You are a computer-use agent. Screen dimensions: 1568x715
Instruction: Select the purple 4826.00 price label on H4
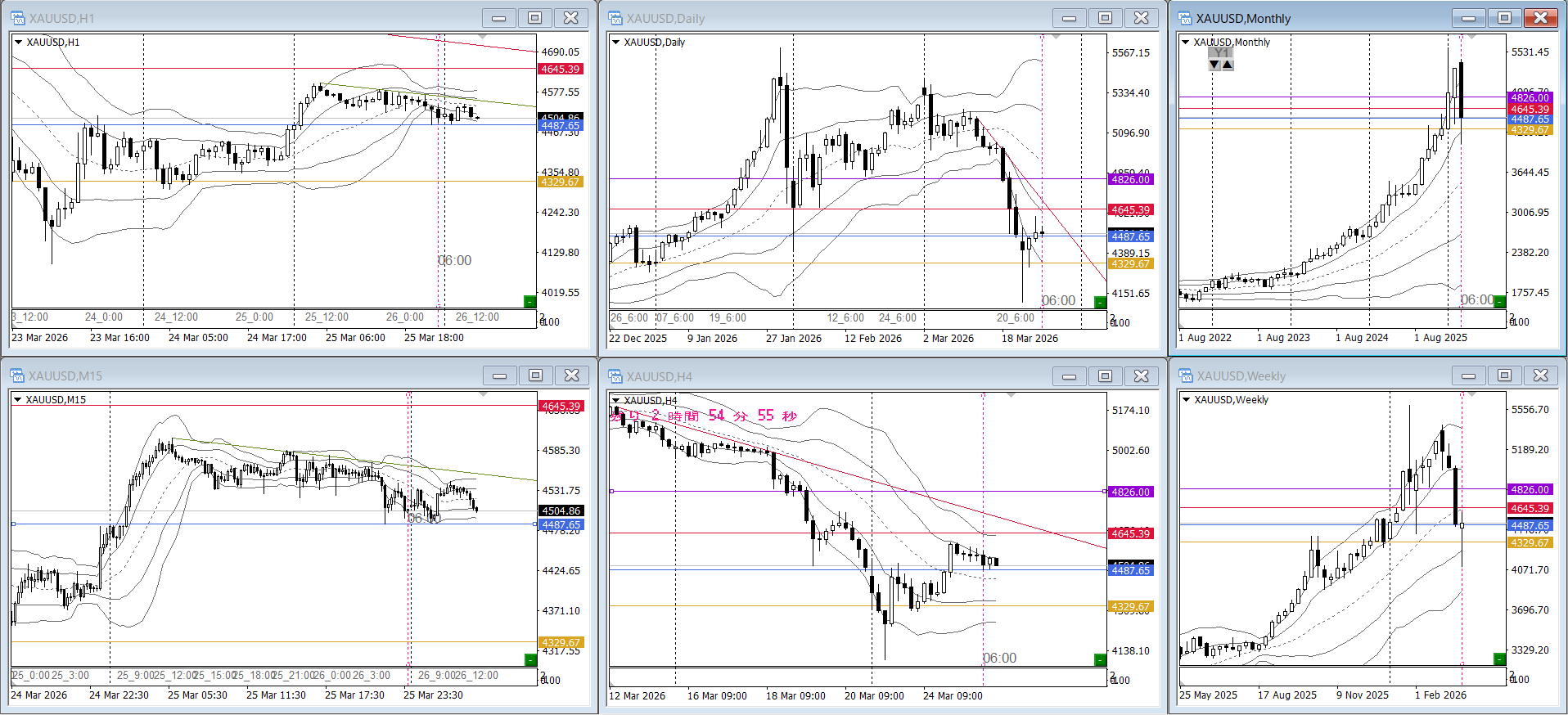(x=1130, y=492)
